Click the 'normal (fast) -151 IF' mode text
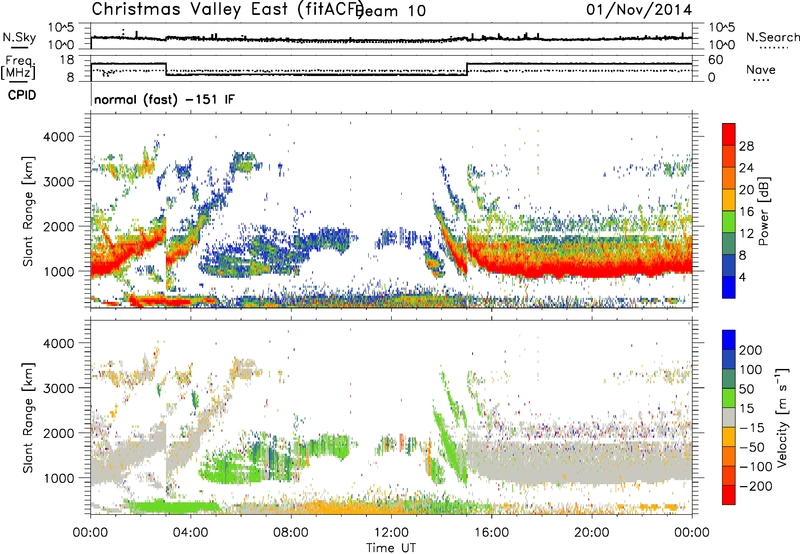 (x=164, y=99)
